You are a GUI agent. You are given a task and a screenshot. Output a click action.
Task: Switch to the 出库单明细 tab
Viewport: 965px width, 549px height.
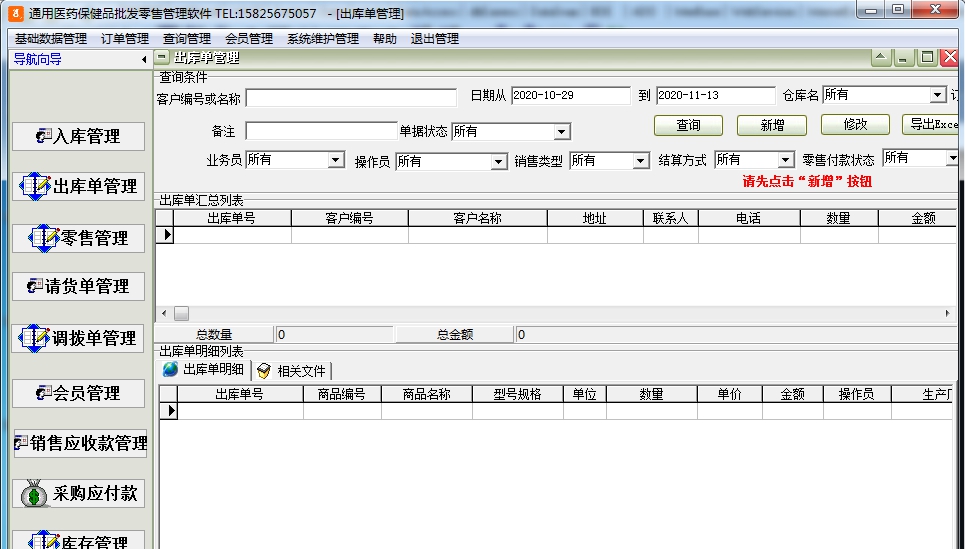click(205, 370)
